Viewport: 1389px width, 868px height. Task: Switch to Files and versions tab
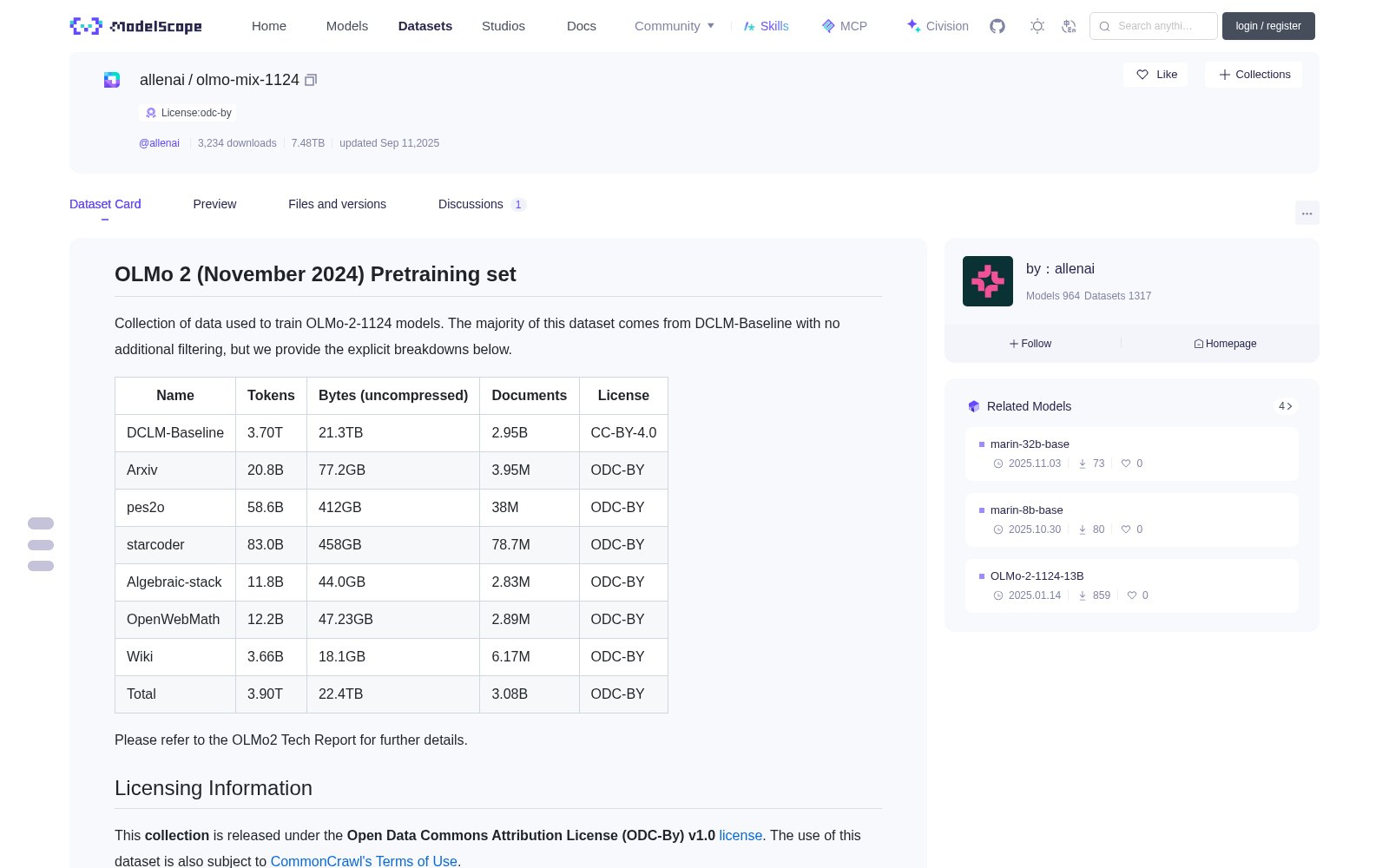click(337, 204)
